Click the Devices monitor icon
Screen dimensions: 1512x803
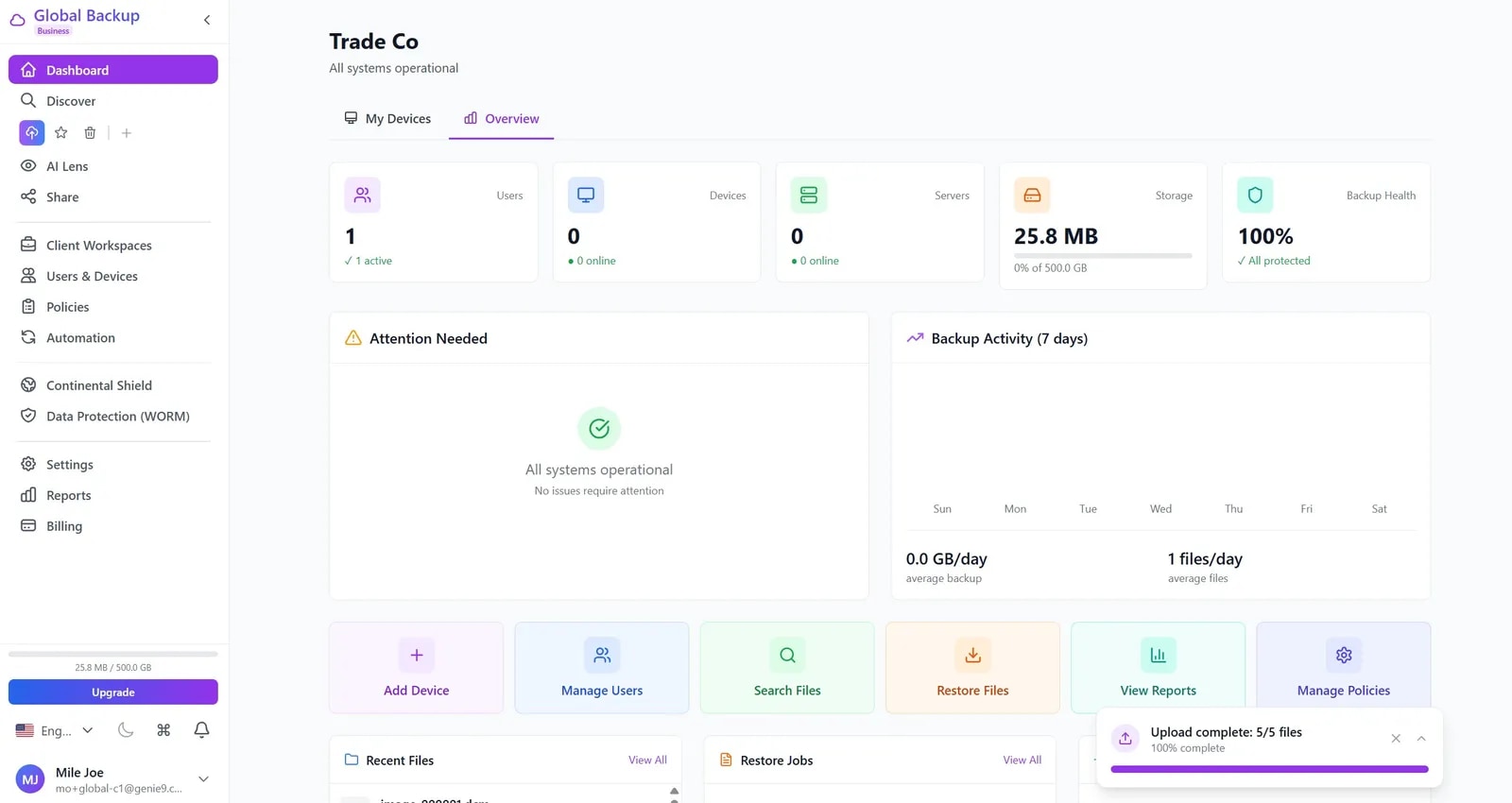(586, 196)
